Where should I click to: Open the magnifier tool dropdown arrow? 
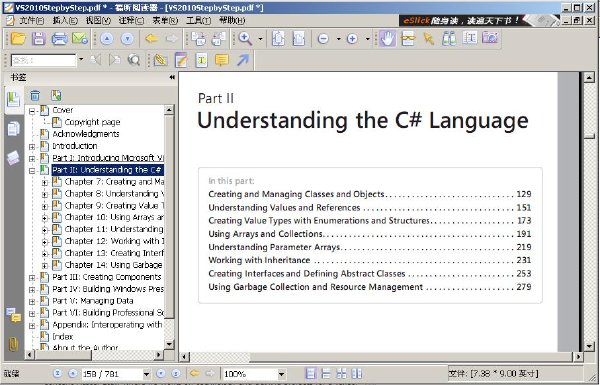(x=261, y=39)
